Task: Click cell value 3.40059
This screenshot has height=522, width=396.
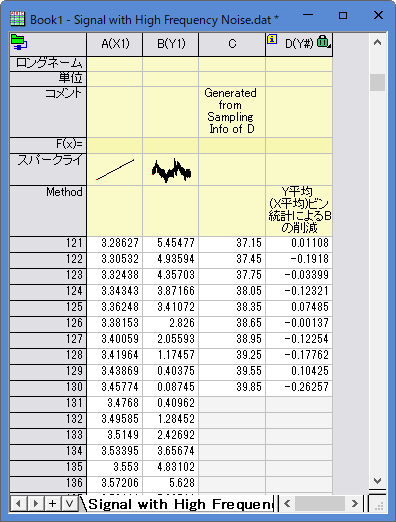Action: [x=115, y=340]
